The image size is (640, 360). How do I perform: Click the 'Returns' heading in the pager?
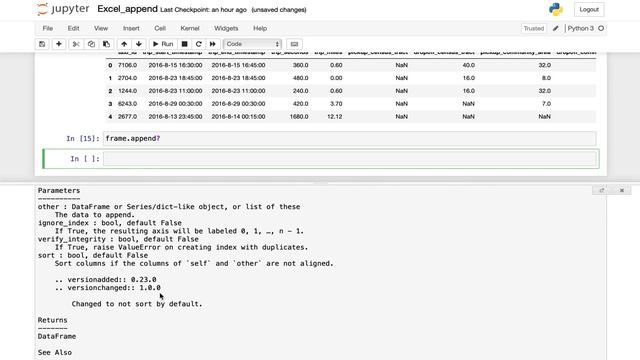53,320
